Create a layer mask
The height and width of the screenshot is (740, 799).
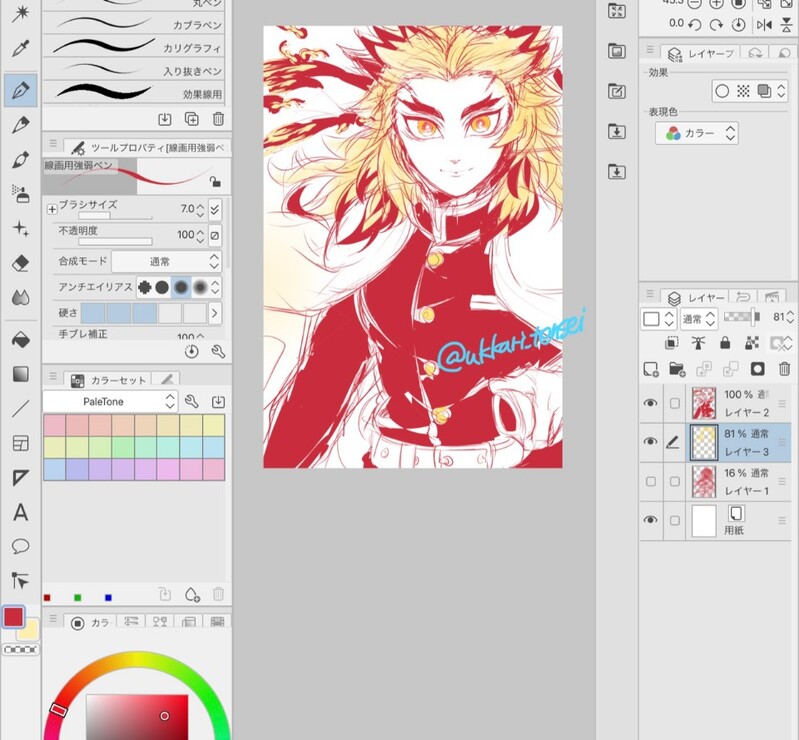(758, 368)
